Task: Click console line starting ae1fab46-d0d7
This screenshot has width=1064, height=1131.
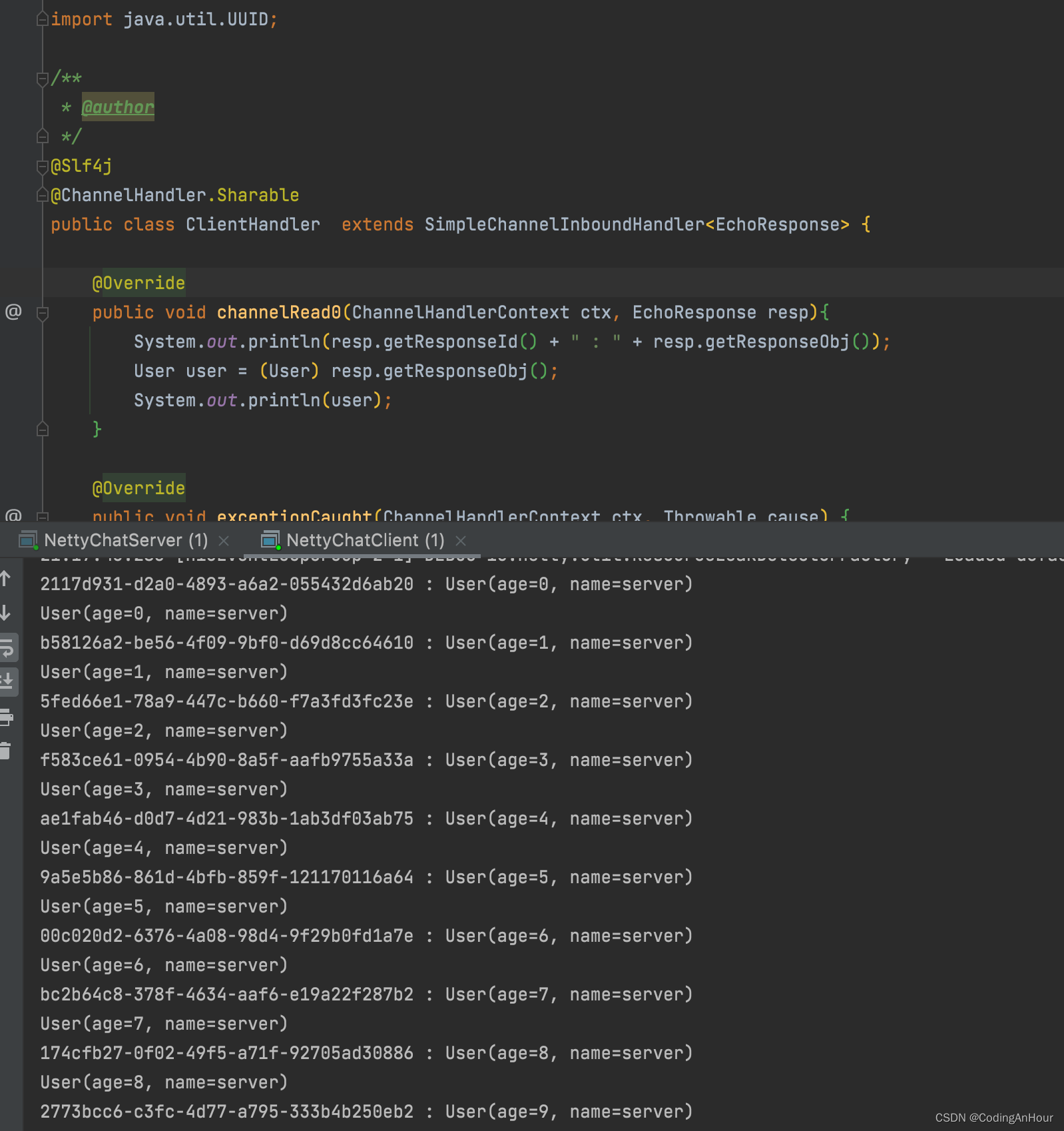Action: pyautogui.click(x=366, y=819)
